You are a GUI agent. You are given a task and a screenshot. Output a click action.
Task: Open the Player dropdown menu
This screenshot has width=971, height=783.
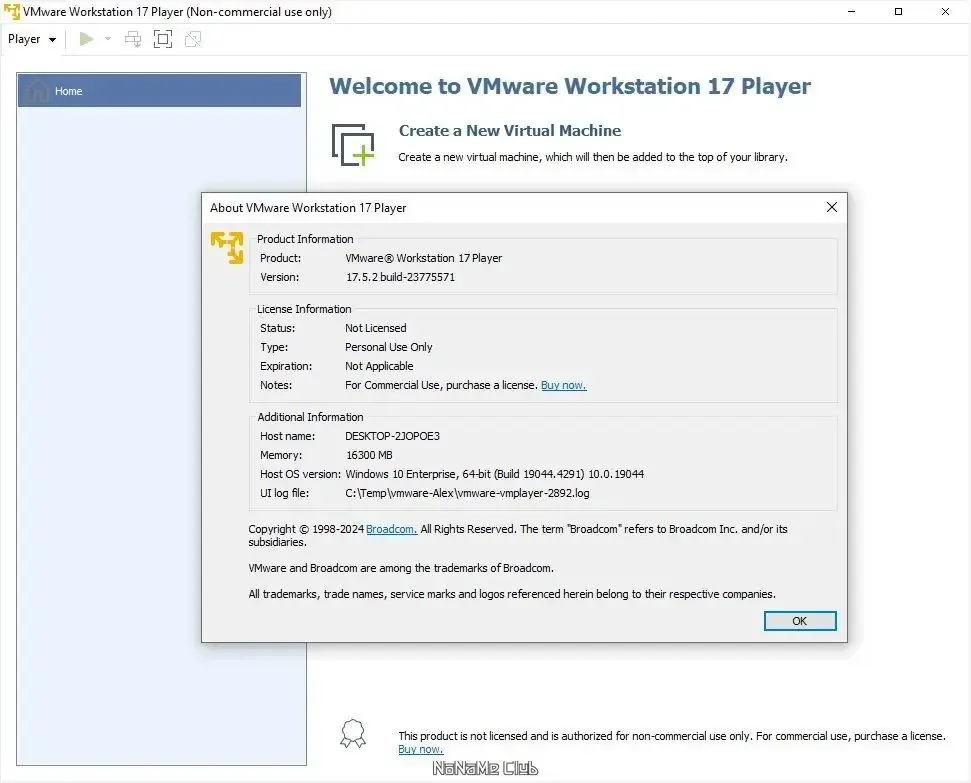tap(32, 39)
